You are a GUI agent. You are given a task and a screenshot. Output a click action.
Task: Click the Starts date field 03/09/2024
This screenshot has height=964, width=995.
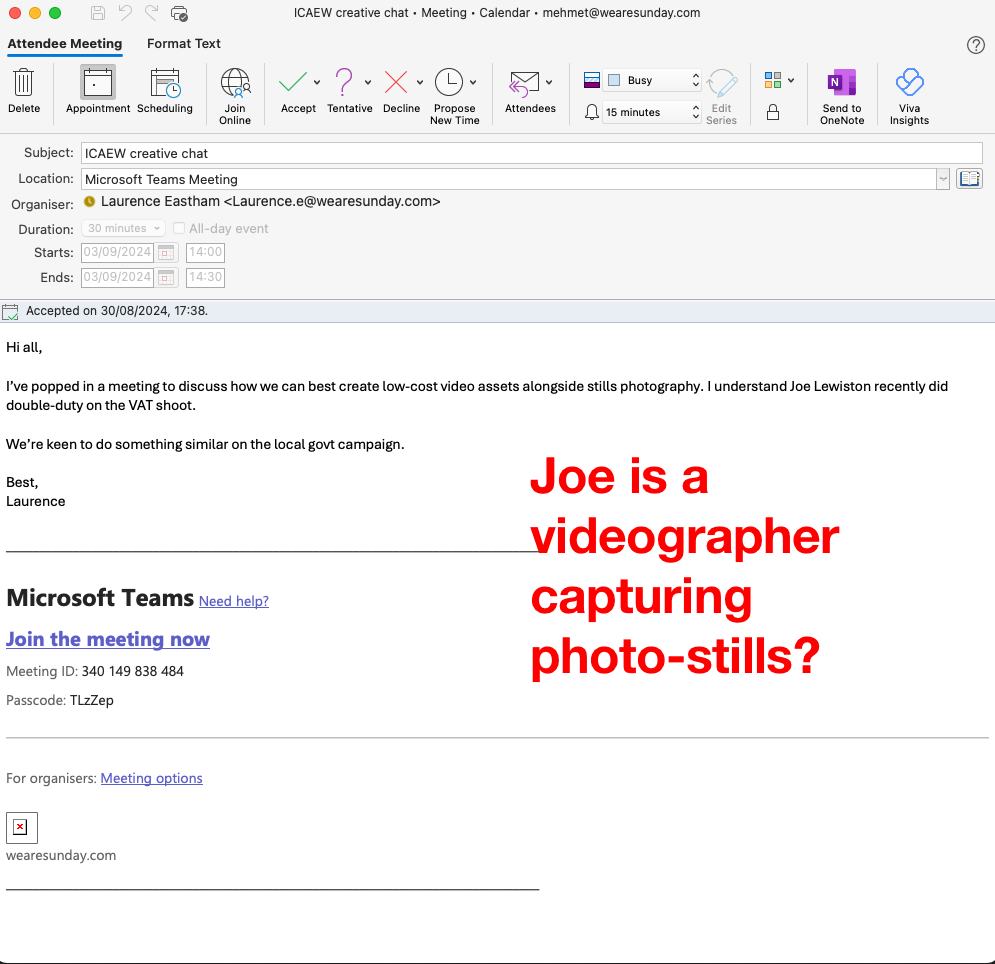click(x=117, y=253)
